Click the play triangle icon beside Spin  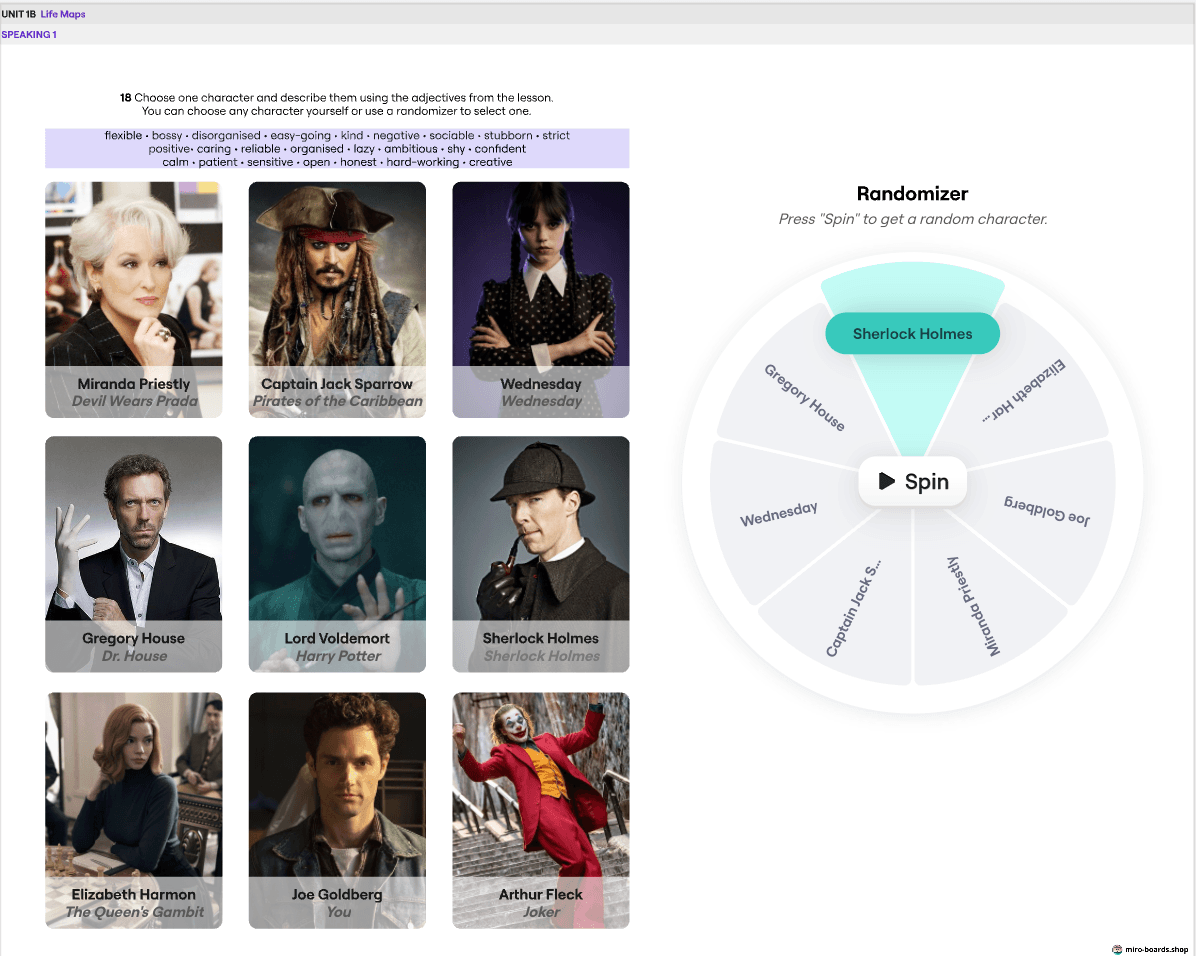[x=886, y=481]
